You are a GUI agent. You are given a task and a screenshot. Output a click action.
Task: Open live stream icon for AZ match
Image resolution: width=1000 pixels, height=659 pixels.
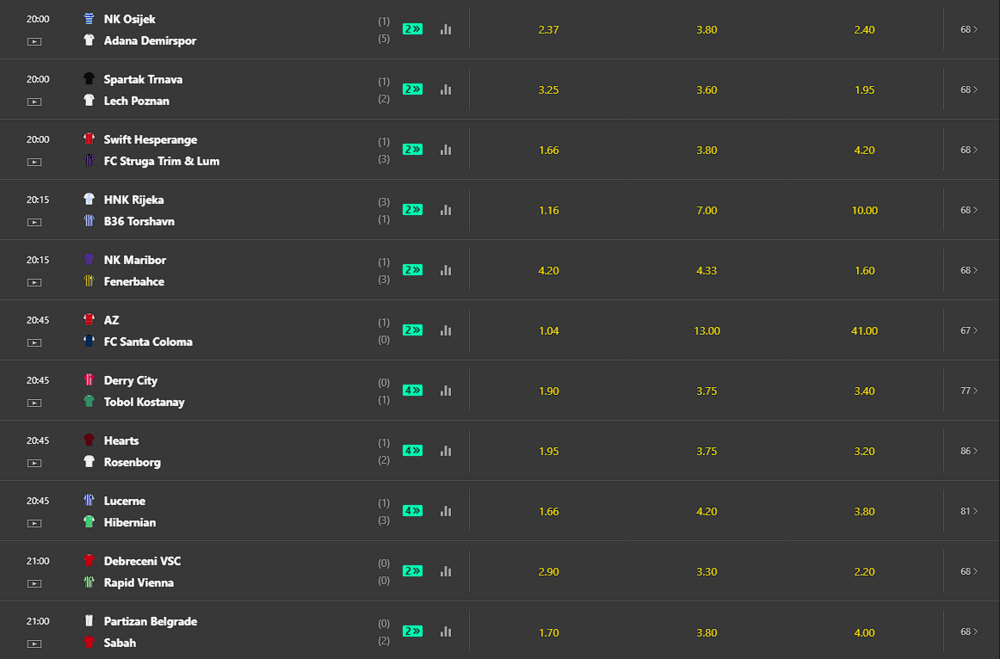click(x=34, y=343)
